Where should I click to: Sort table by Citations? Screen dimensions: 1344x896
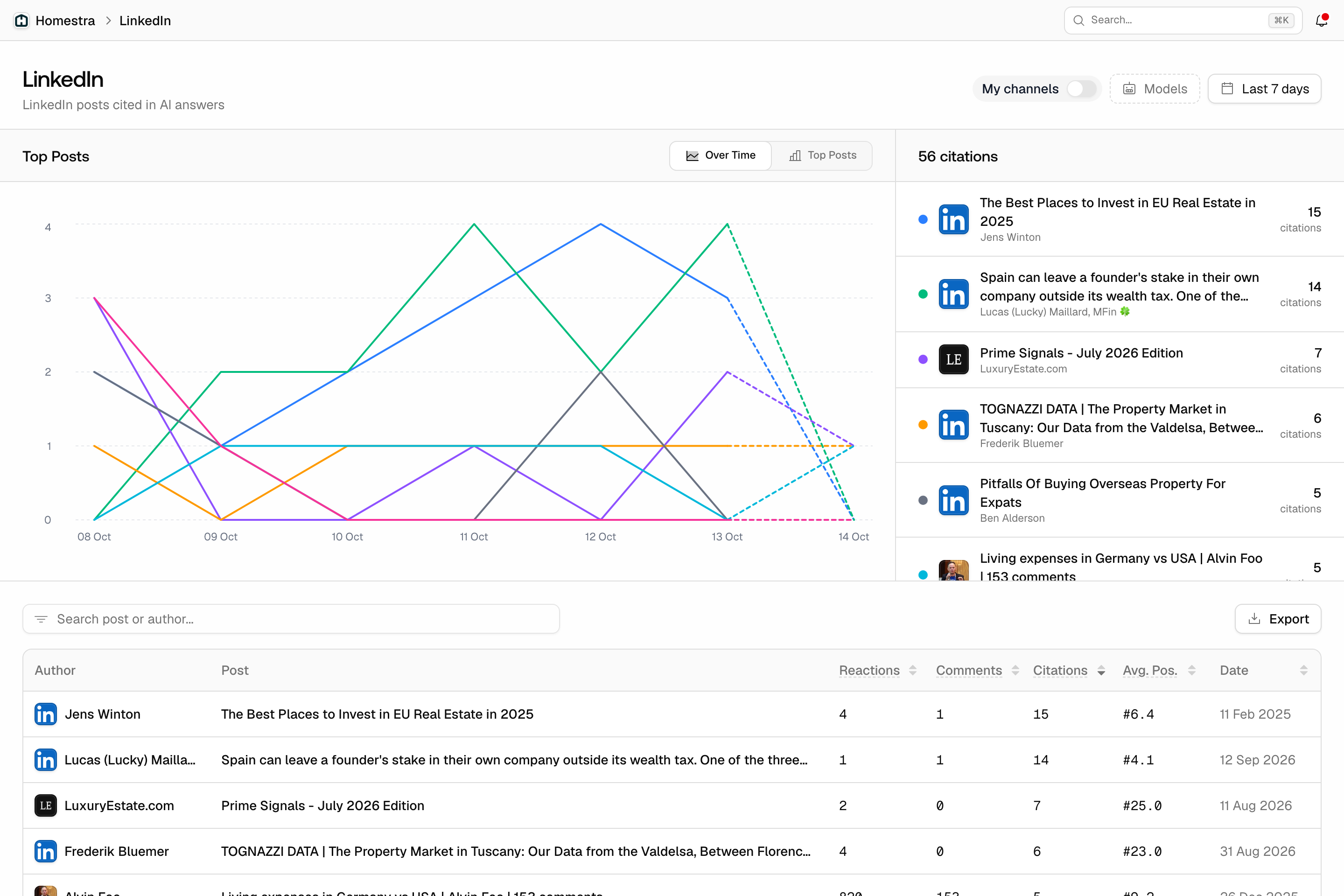tap(1069, 670)
